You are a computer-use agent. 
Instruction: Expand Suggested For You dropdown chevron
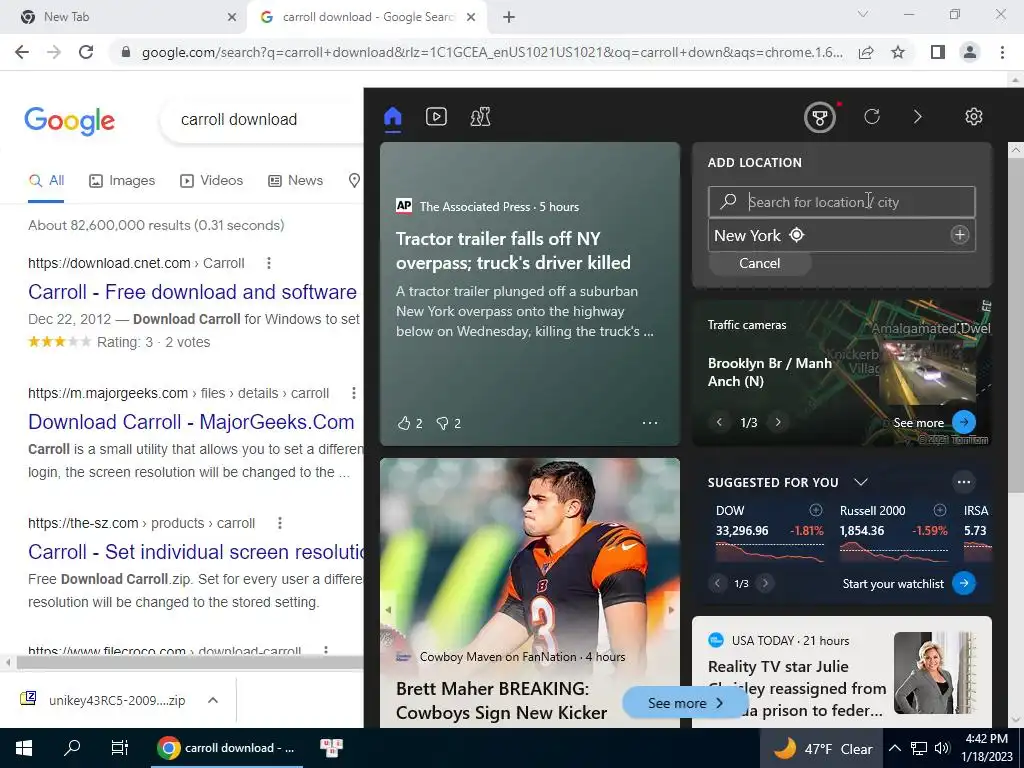[861, 482]
